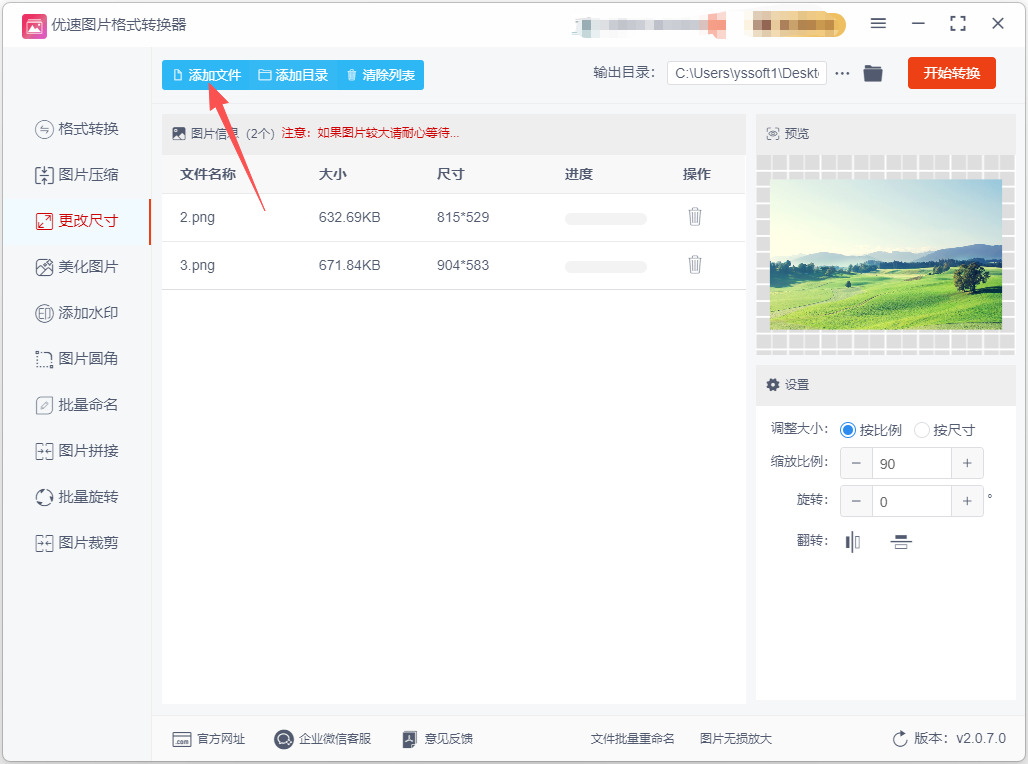Open the 格式转换 format conversion section

click(77, 129)
